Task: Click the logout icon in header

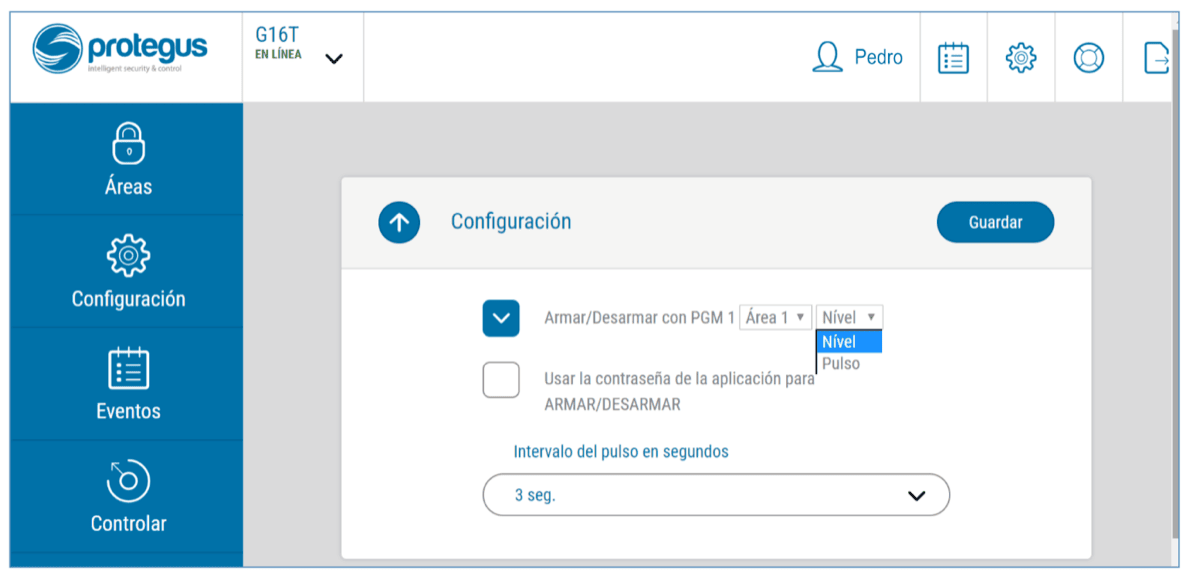Action: 1156,58
